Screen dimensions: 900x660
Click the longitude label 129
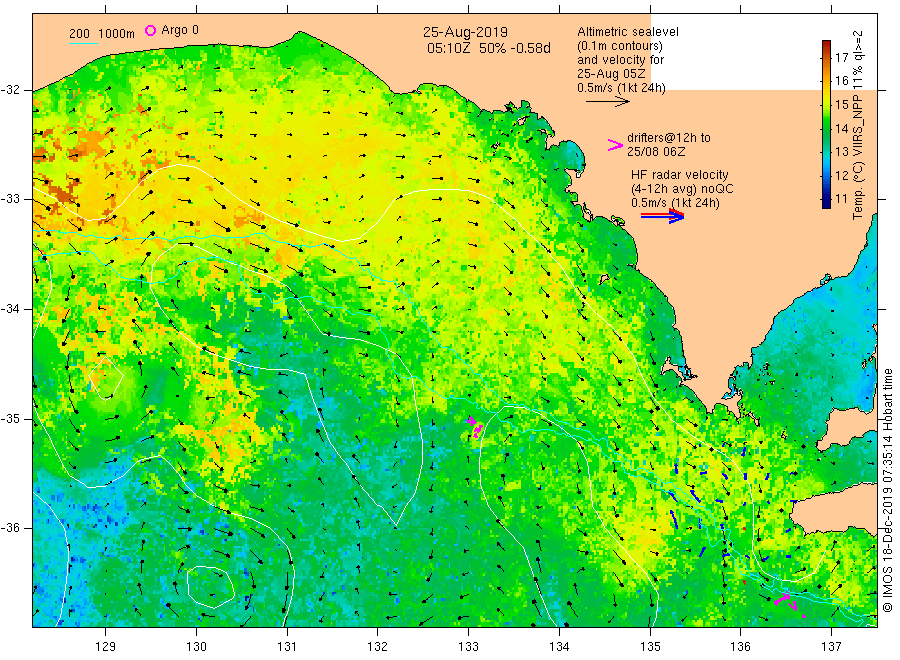106,647
